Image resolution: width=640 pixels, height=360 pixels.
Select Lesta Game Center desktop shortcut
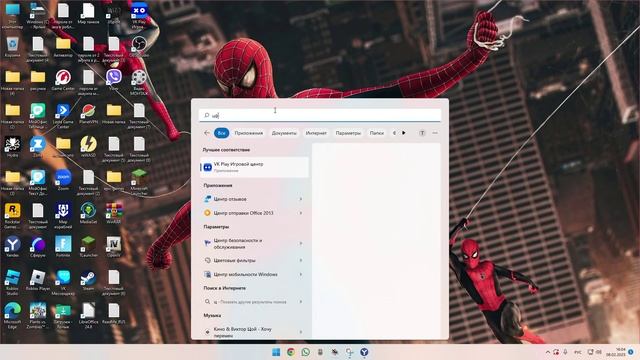click(63, 116)
